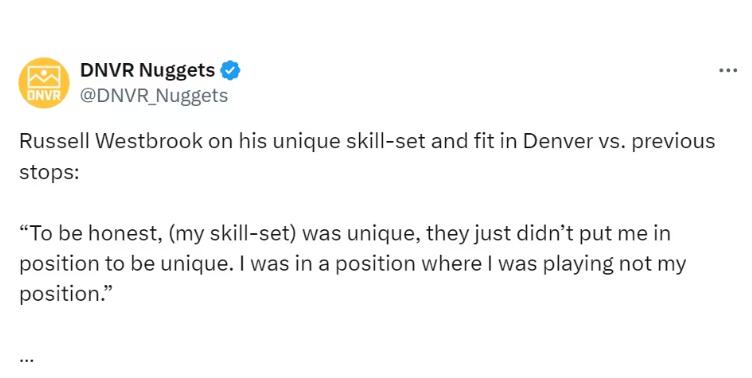Visit the DNVR Nuggets display name link

(148, 71)
